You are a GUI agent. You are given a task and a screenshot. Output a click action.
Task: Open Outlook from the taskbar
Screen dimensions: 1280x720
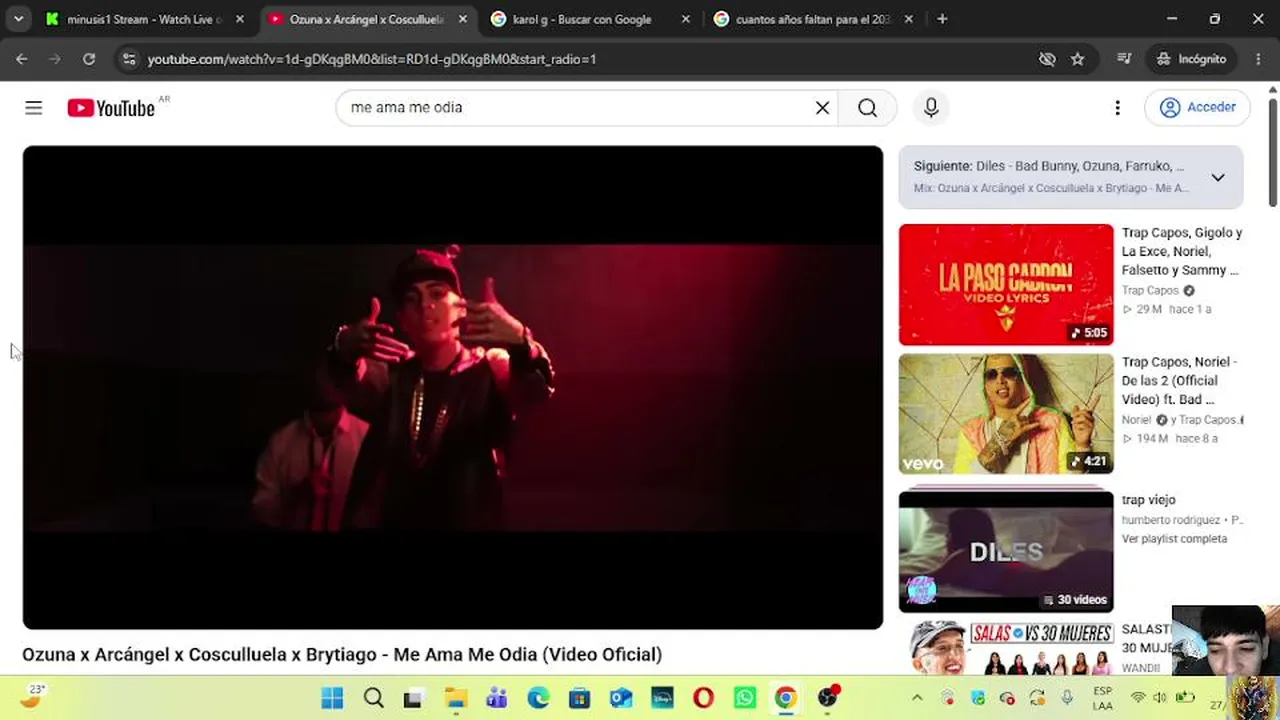coord(620,698)
